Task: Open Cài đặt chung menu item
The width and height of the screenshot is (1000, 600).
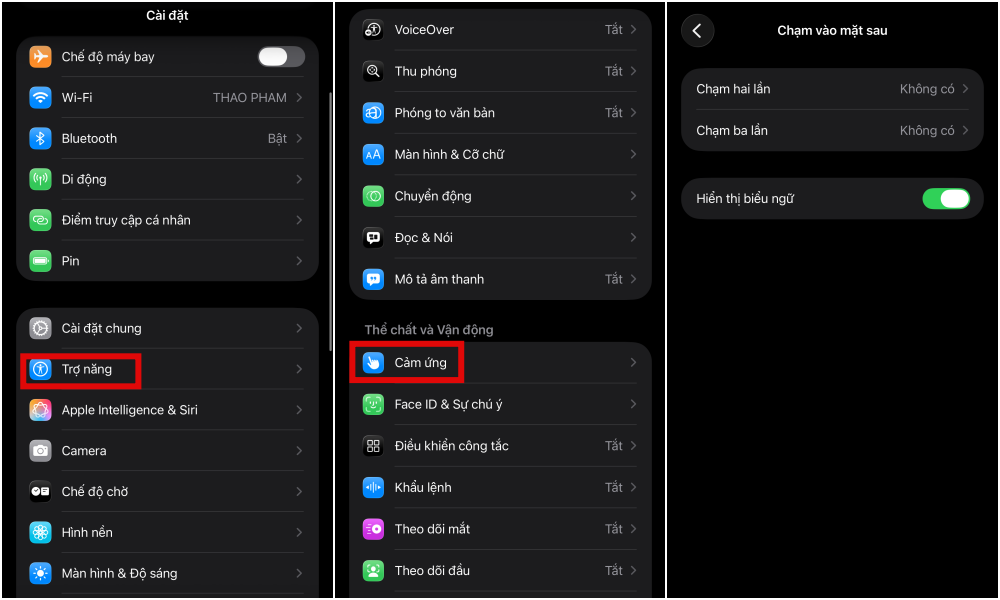Action: point(167,328)
